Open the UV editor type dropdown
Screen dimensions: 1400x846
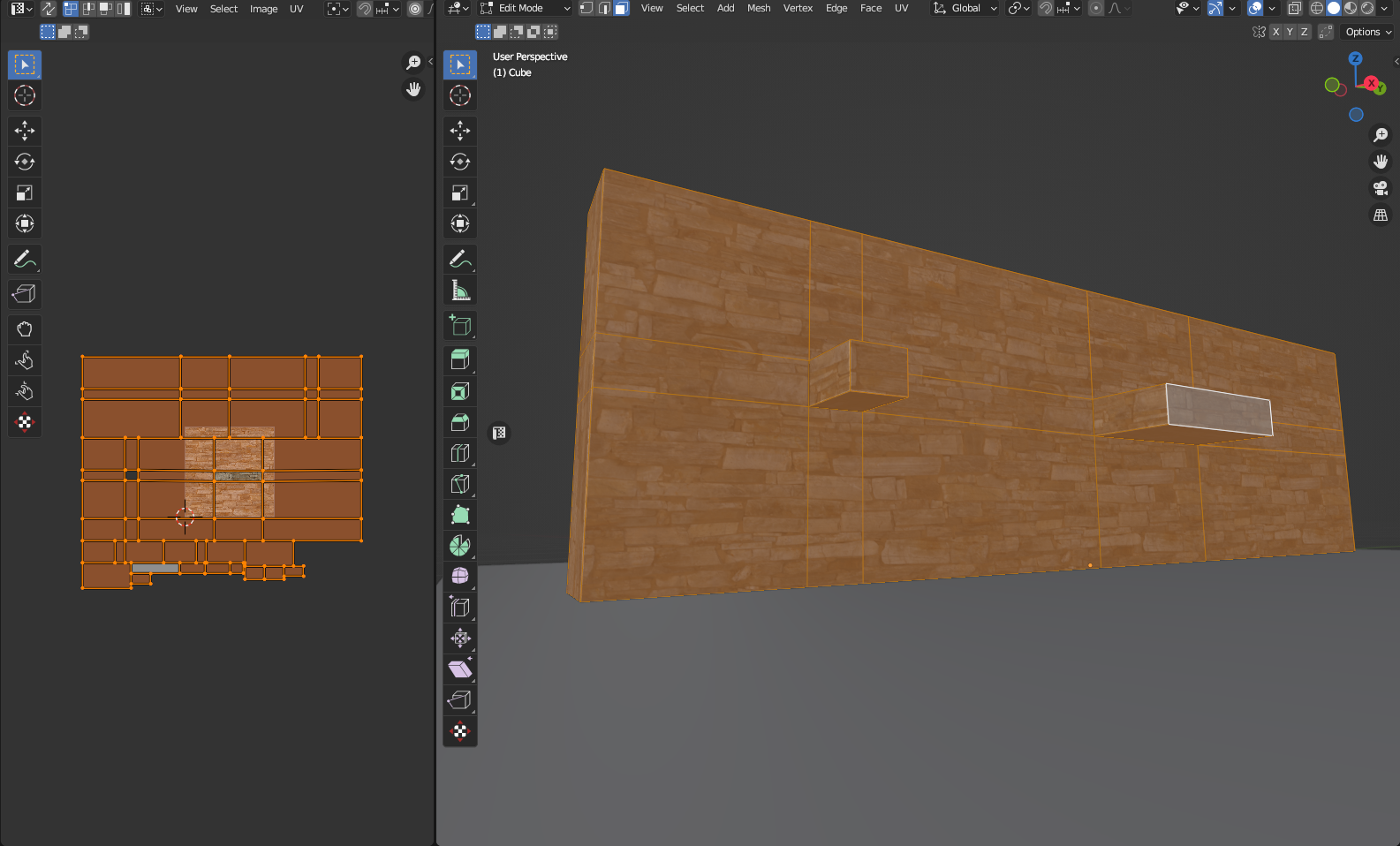(22, 9)
